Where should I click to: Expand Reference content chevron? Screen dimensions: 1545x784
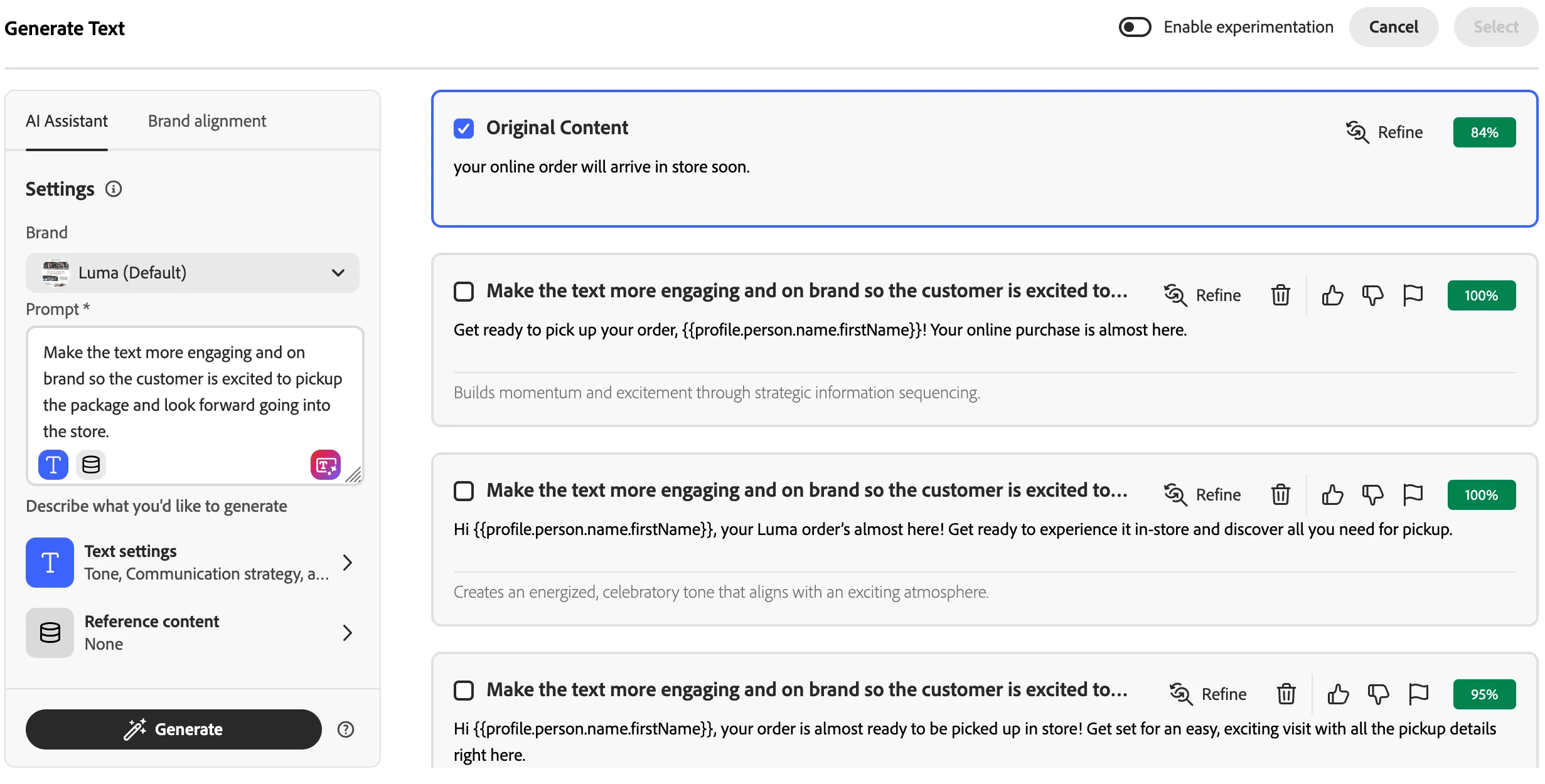coord(347,633)
